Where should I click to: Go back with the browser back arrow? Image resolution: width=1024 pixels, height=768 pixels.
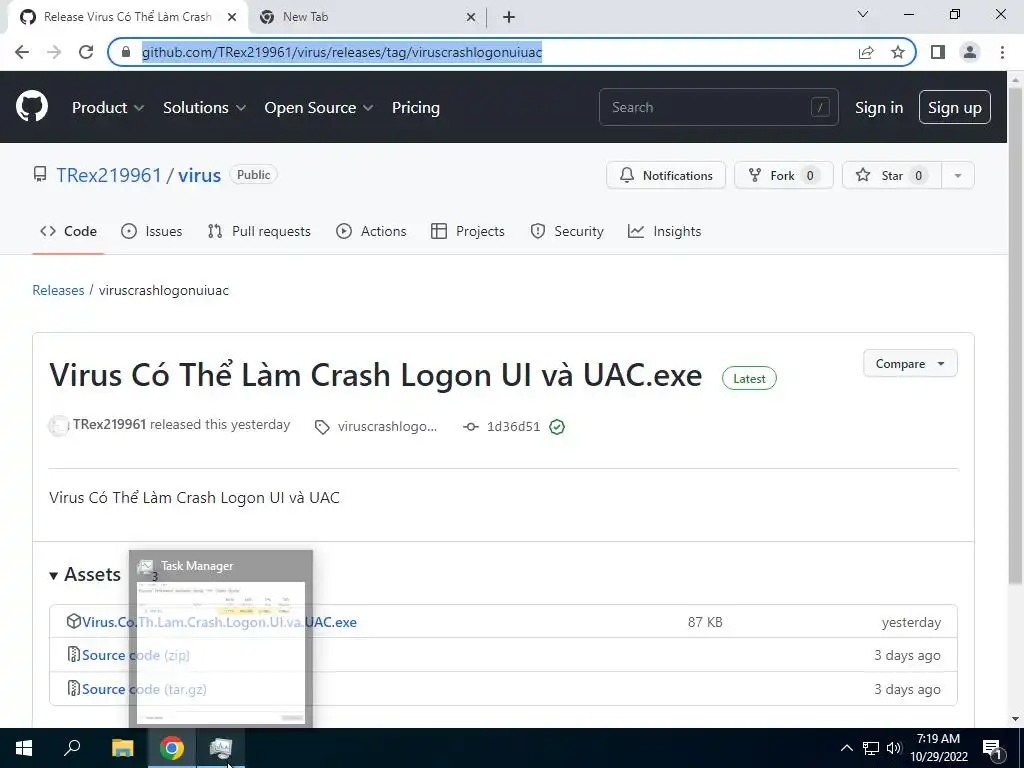(x=22, y=52)
